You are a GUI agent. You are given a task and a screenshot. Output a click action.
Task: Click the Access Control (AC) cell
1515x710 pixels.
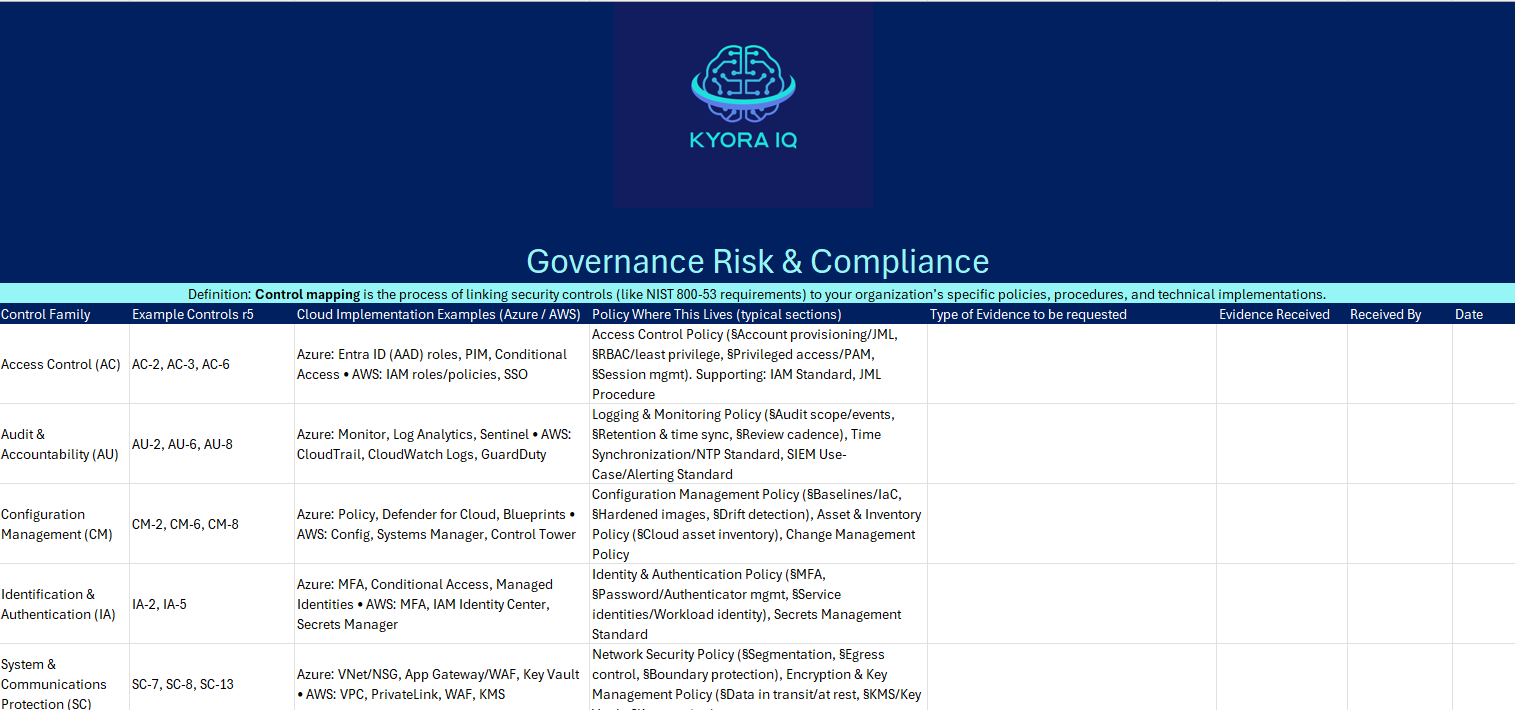pyautogui.click(x=61, y=364)
